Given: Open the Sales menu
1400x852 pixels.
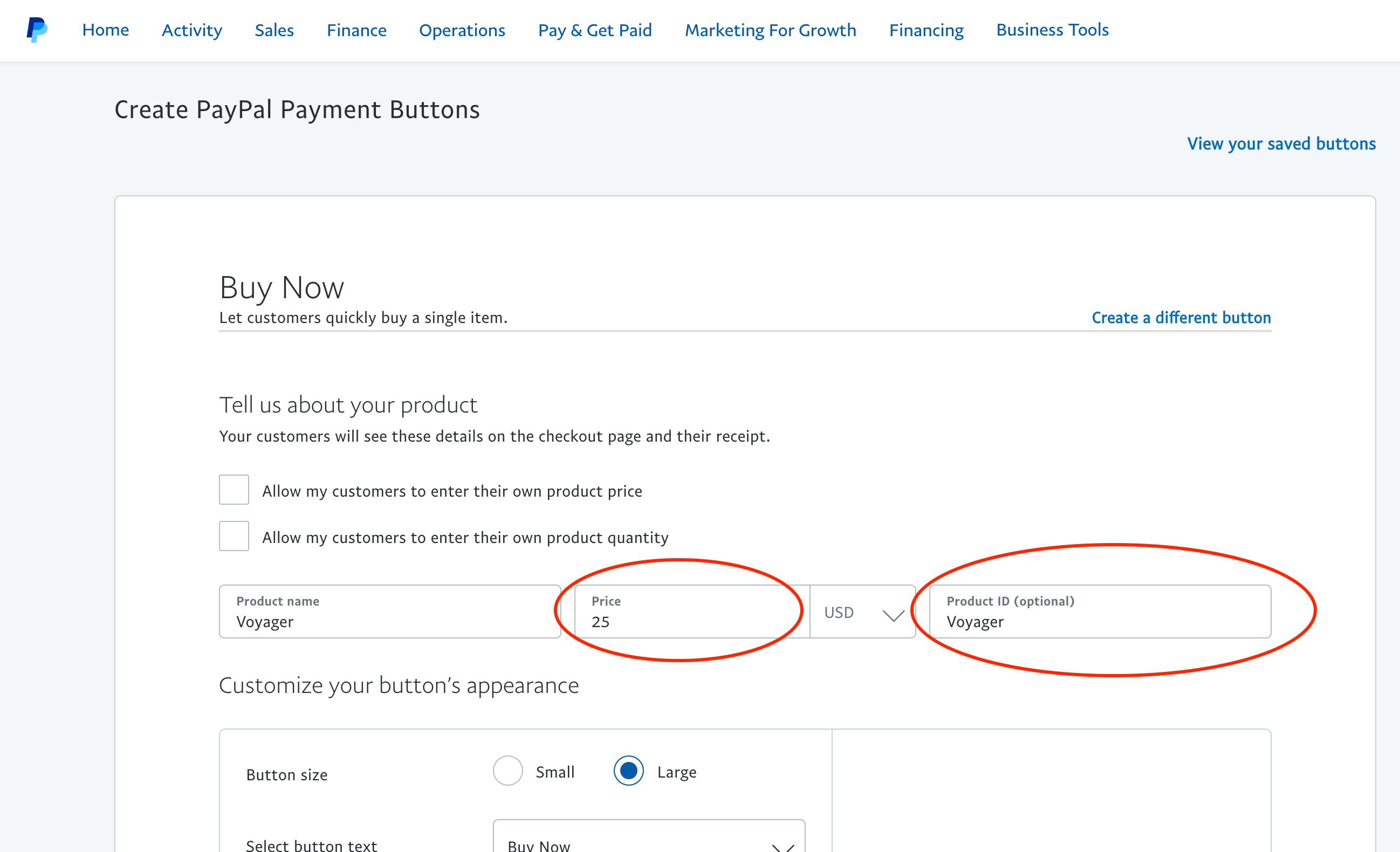Looking at the screenshot, I should pos(274,30).
